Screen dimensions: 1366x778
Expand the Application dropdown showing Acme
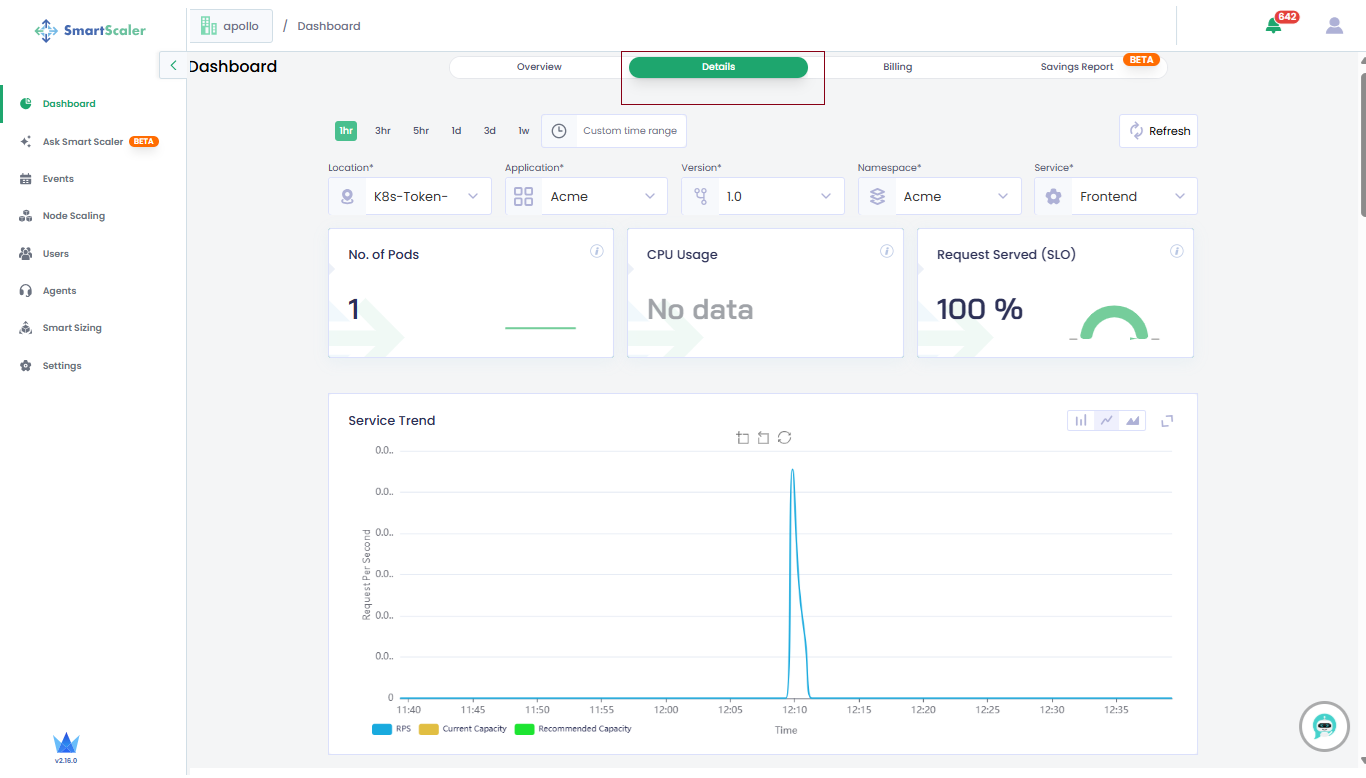tap(586, 196)
